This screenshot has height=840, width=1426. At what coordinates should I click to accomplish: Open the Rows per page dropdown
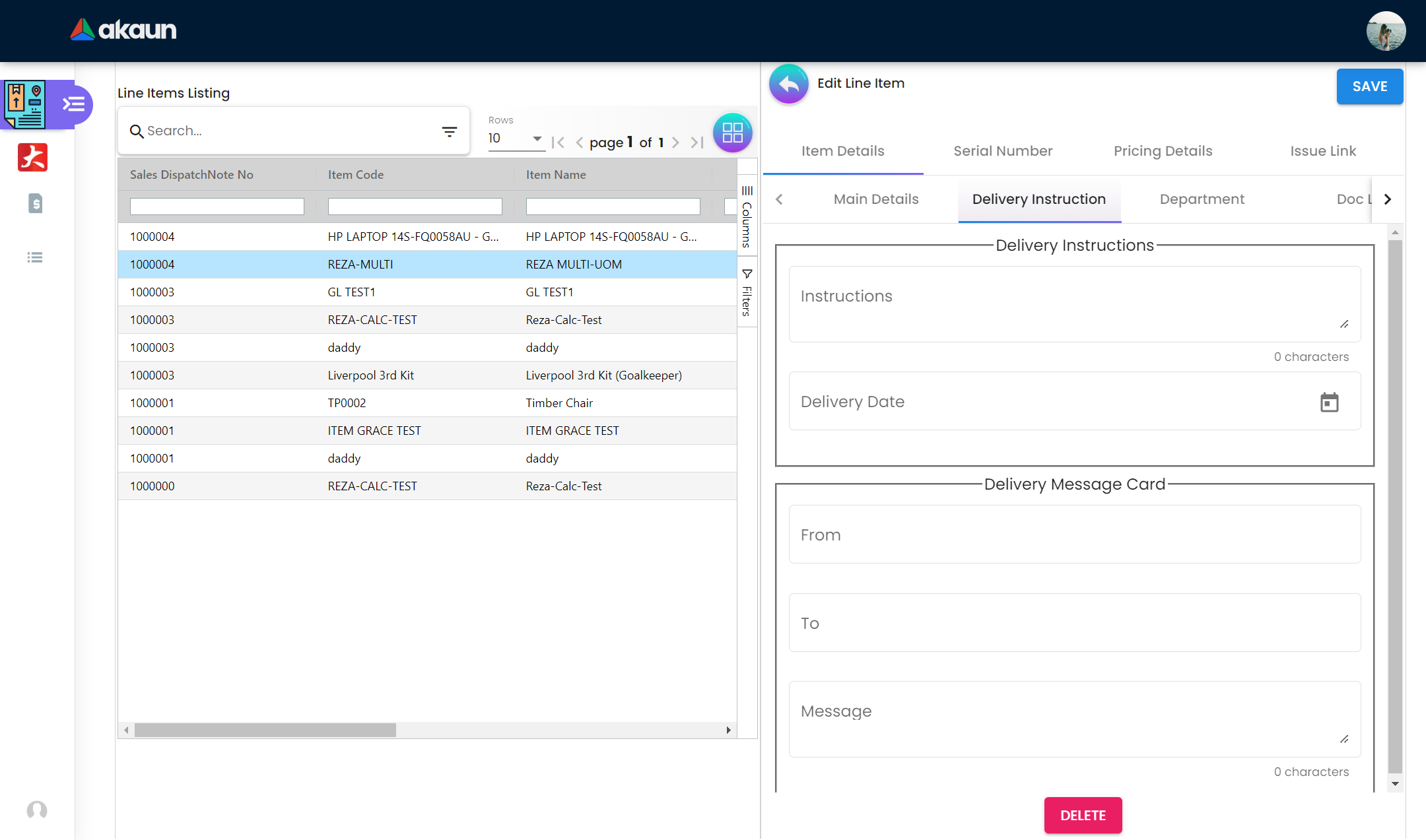click(x=516, y=139)
